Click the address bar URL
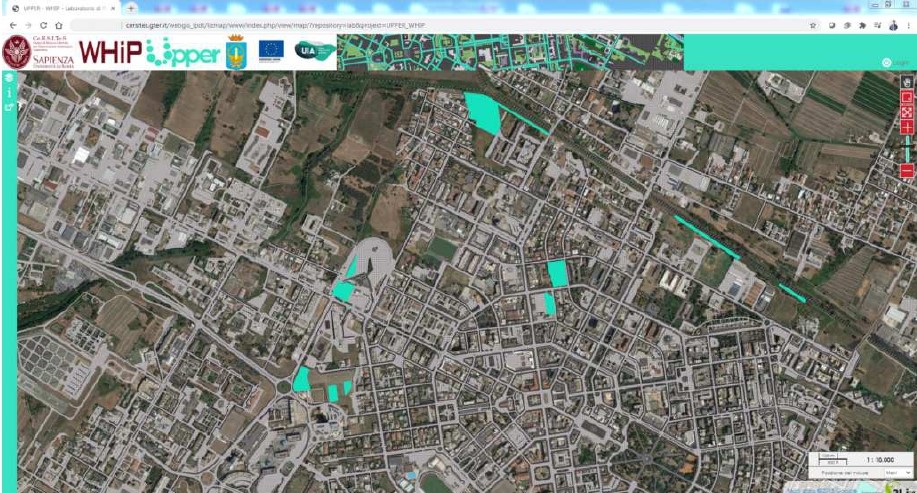Image resolution: width=917 pixels, height=493 pixels. [x=300, y=25]
